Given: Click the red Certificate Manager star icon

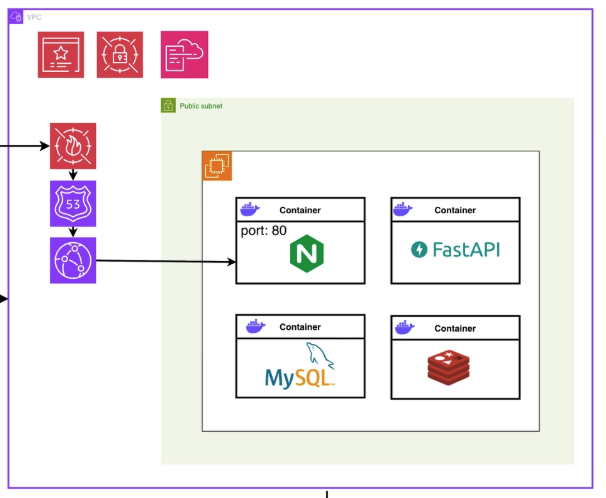Looking at the screenshot, I should (61, 55).
